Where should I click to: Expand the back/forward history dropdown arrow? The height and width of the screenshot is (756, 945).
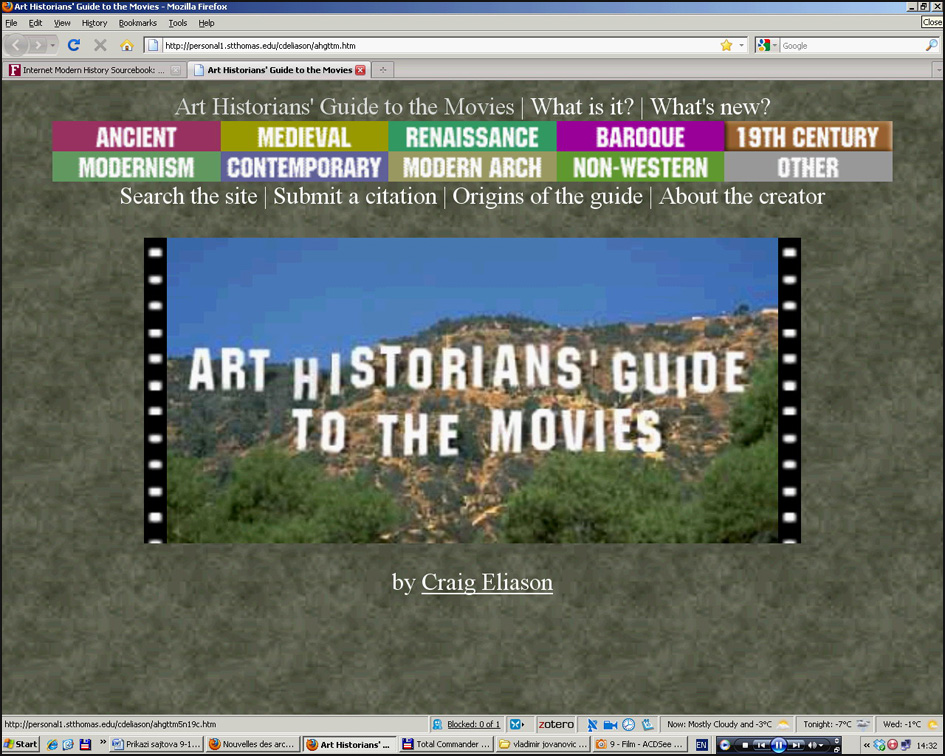(x=52, y=45)
